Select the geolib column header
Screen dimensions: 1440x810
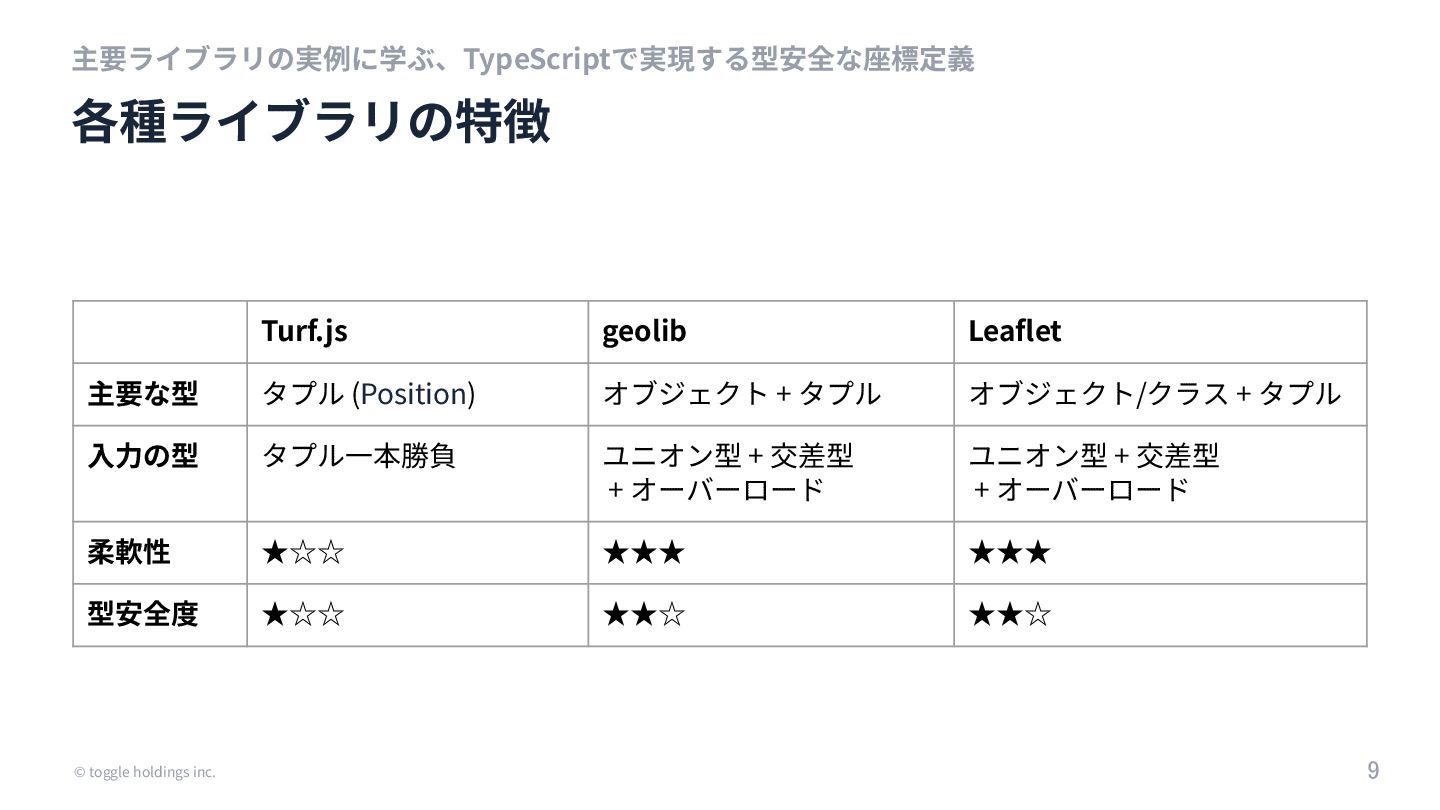(x=644, y=331)
